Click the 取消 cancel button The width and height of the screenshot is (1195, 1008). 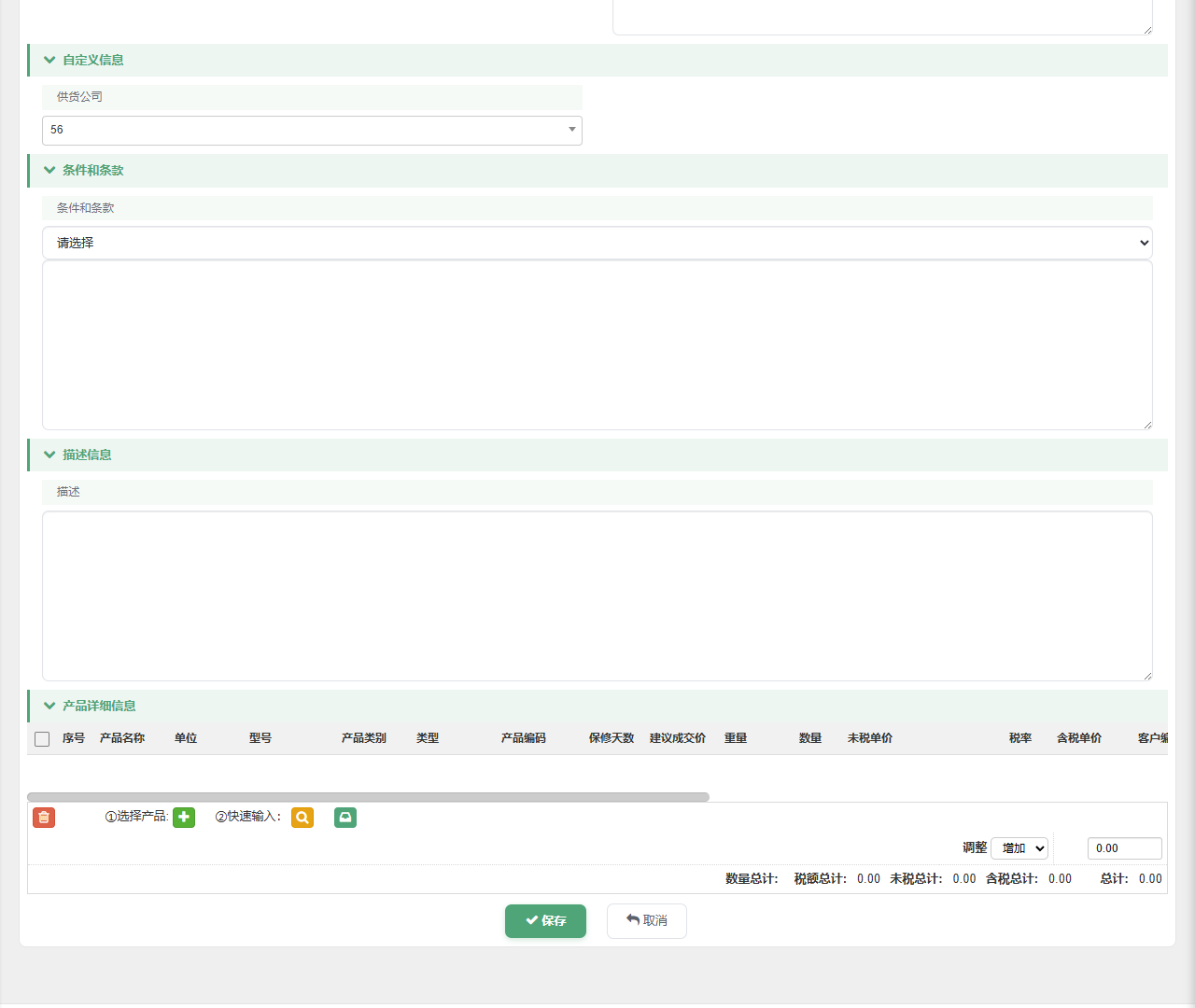tap(647, 921)
